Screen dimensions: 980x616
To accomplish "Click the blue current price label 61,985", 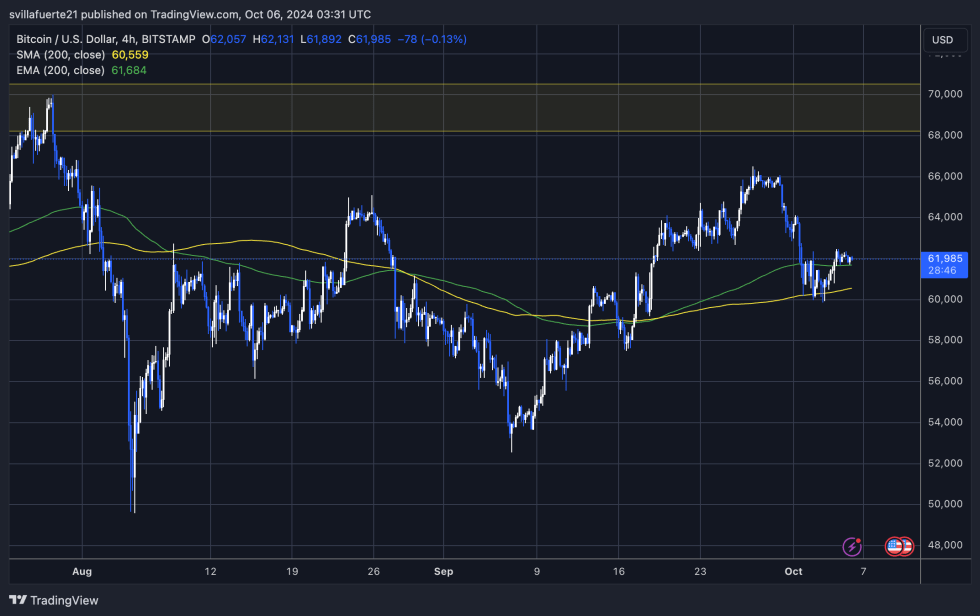I will click(x=946, y=259).
